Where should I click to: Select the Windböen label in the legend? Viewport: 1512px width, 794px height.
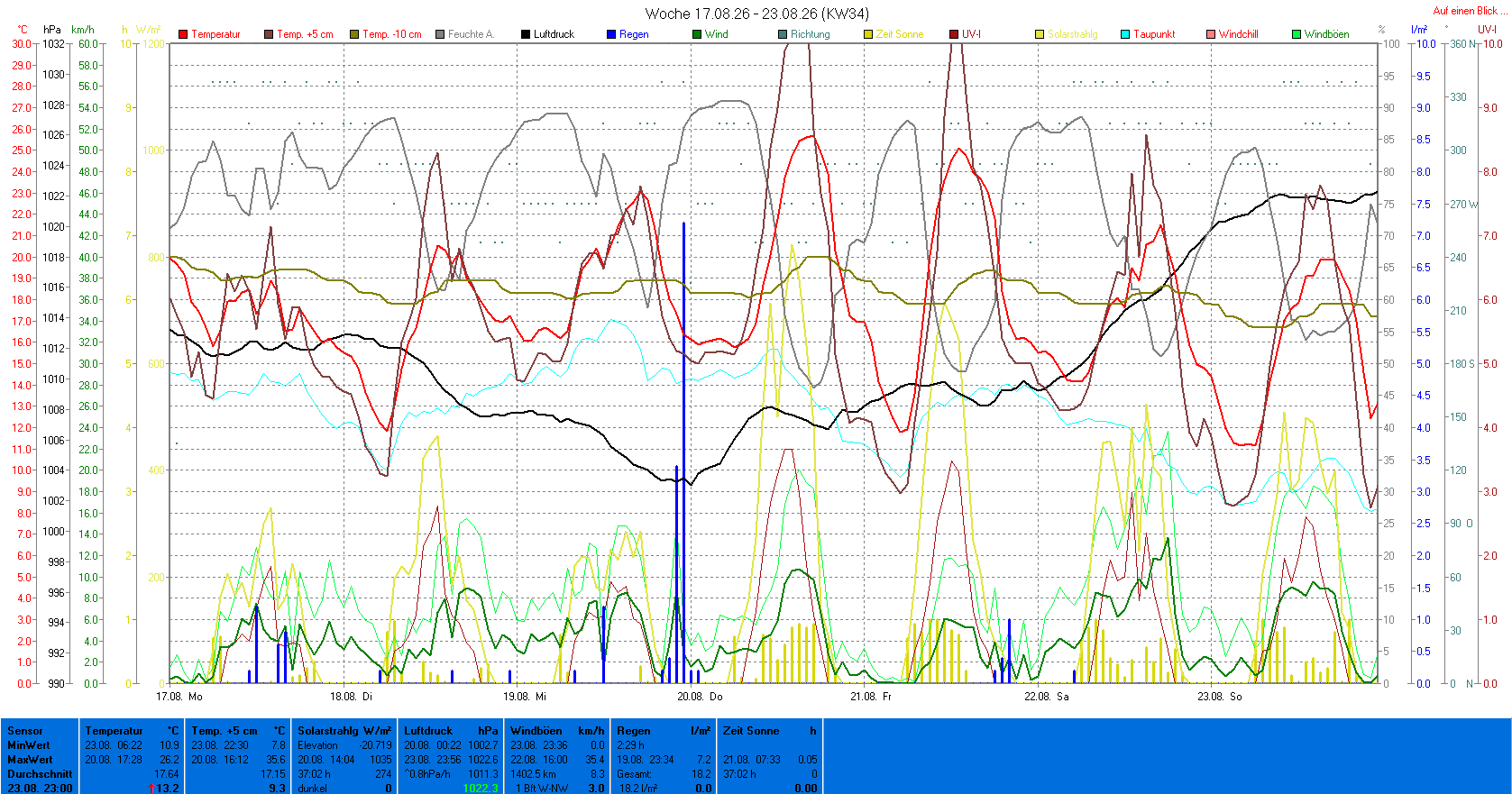click(1327, 34)
